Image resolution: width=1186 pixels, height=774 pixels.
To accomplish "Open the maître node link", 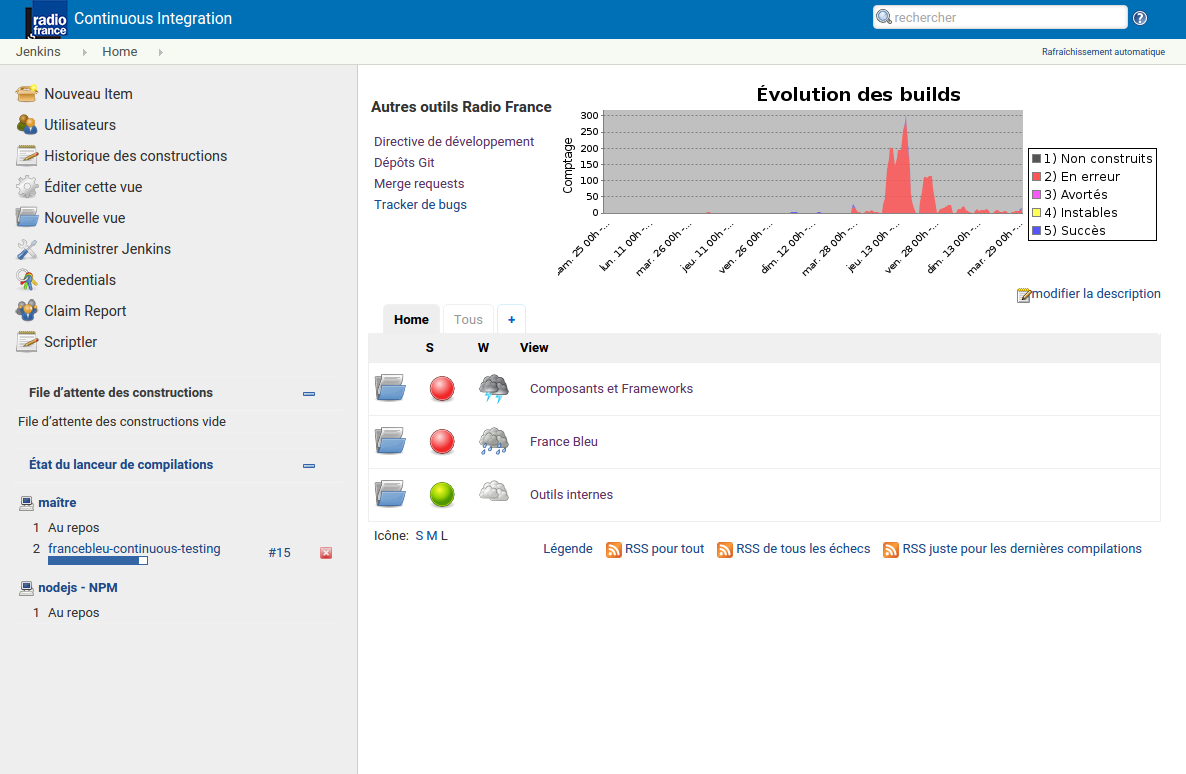I will 57,502.
